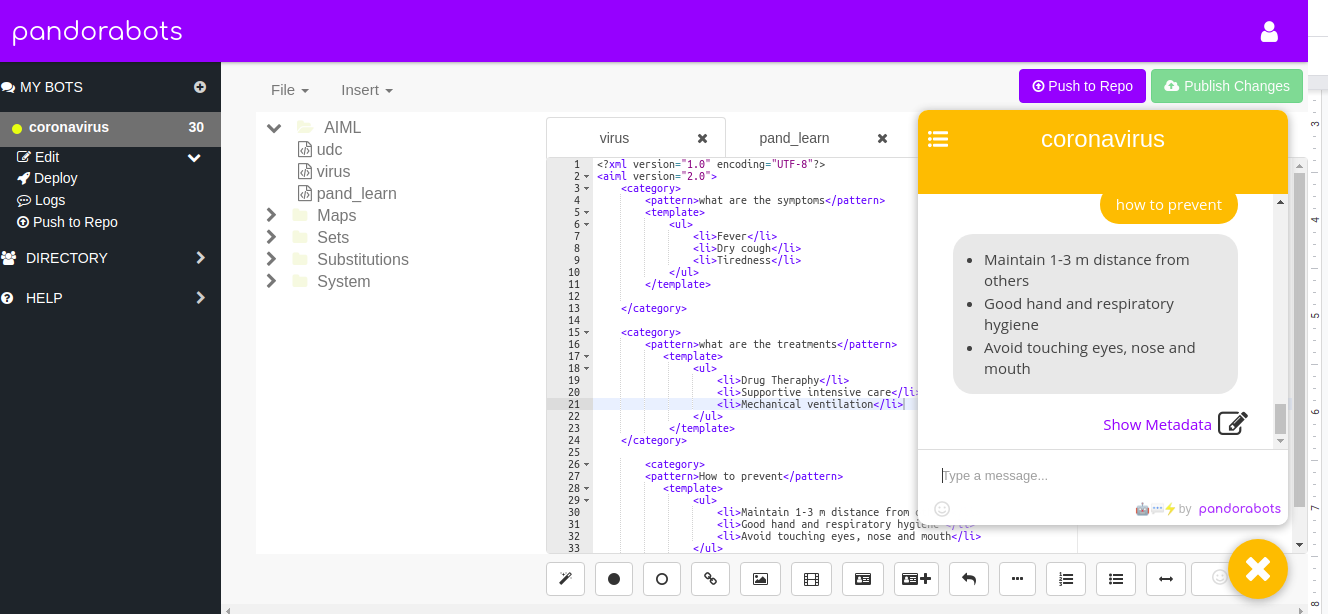The height and width of the screenshot is (614, 1328).
Task: Click the hollow circle button icon
Action: 662,578
